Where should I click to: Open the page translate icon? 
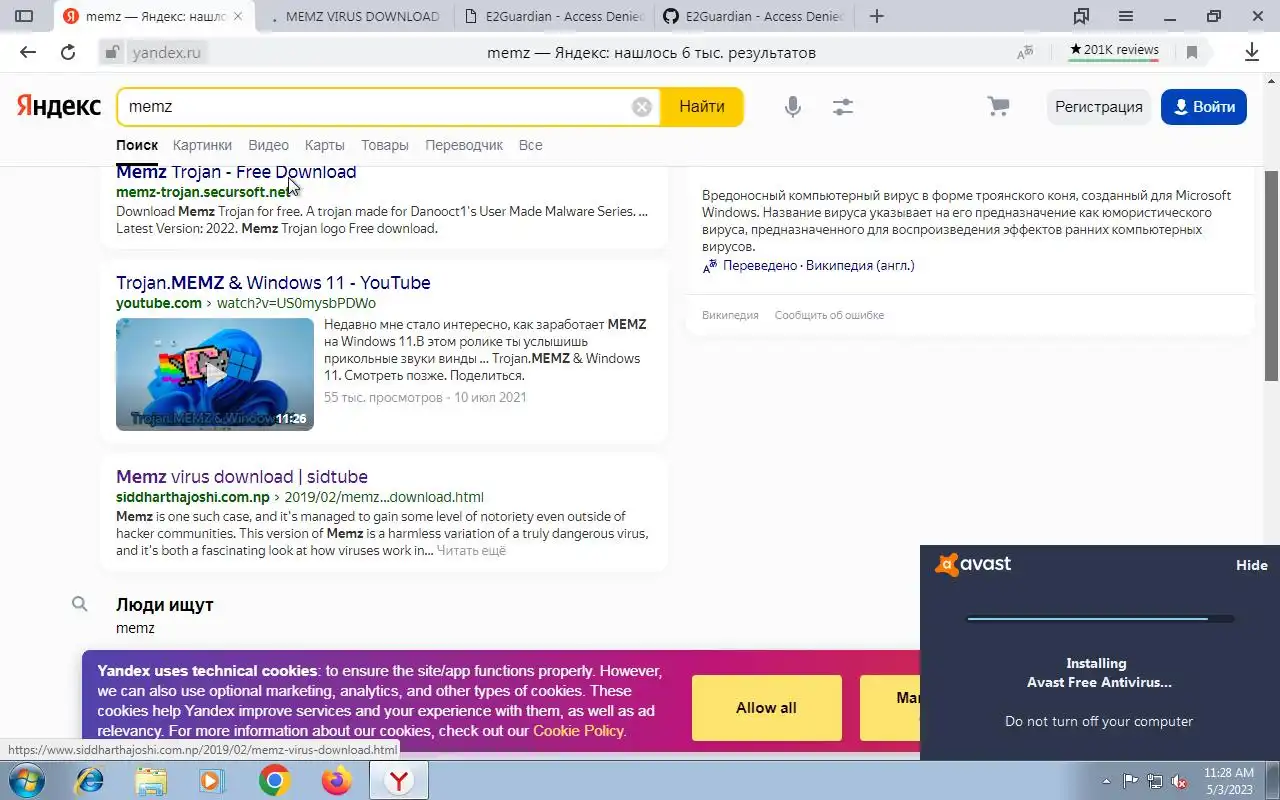(x=1025, y=53)
